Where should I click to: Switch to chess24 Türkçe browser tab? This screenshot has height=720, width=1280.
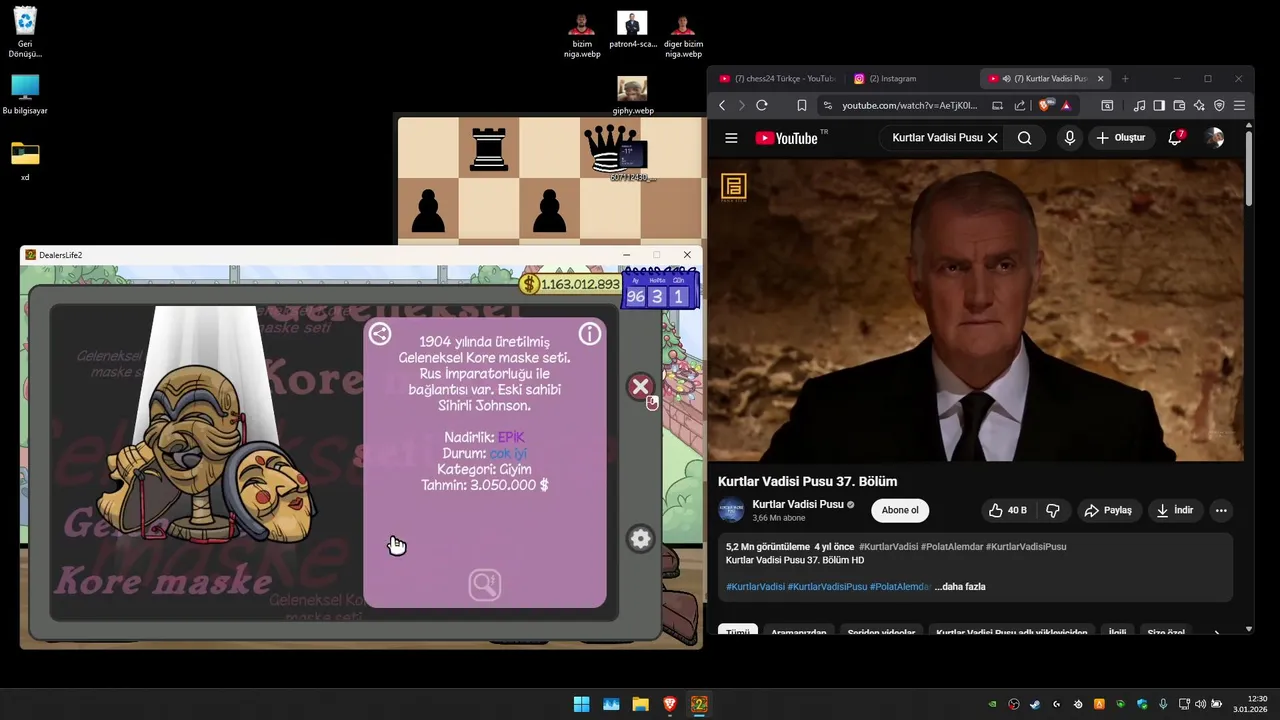point(777,78)
